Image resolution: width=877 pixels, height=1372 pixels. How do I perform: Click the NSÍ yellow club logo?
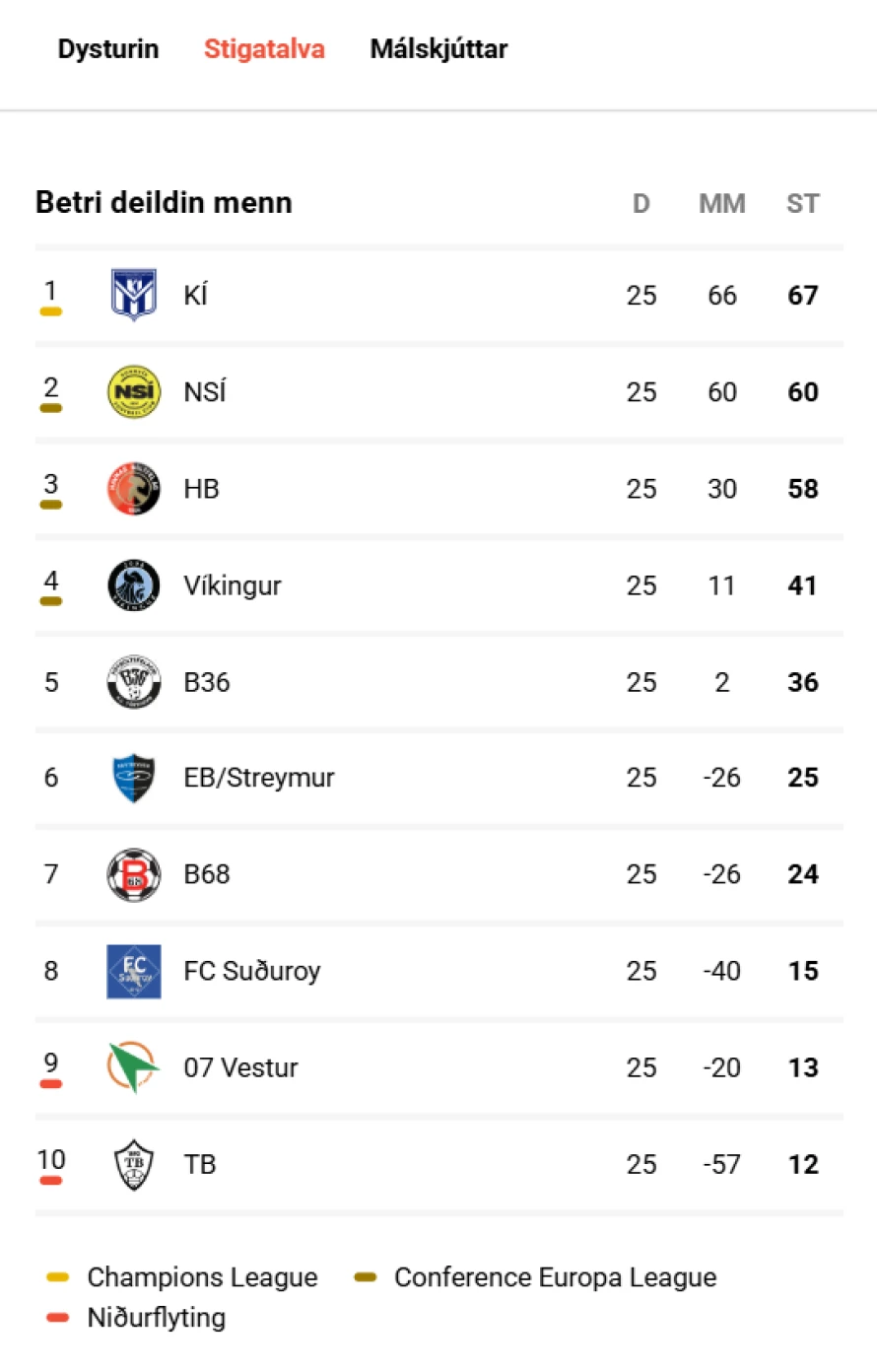(133, 391)
